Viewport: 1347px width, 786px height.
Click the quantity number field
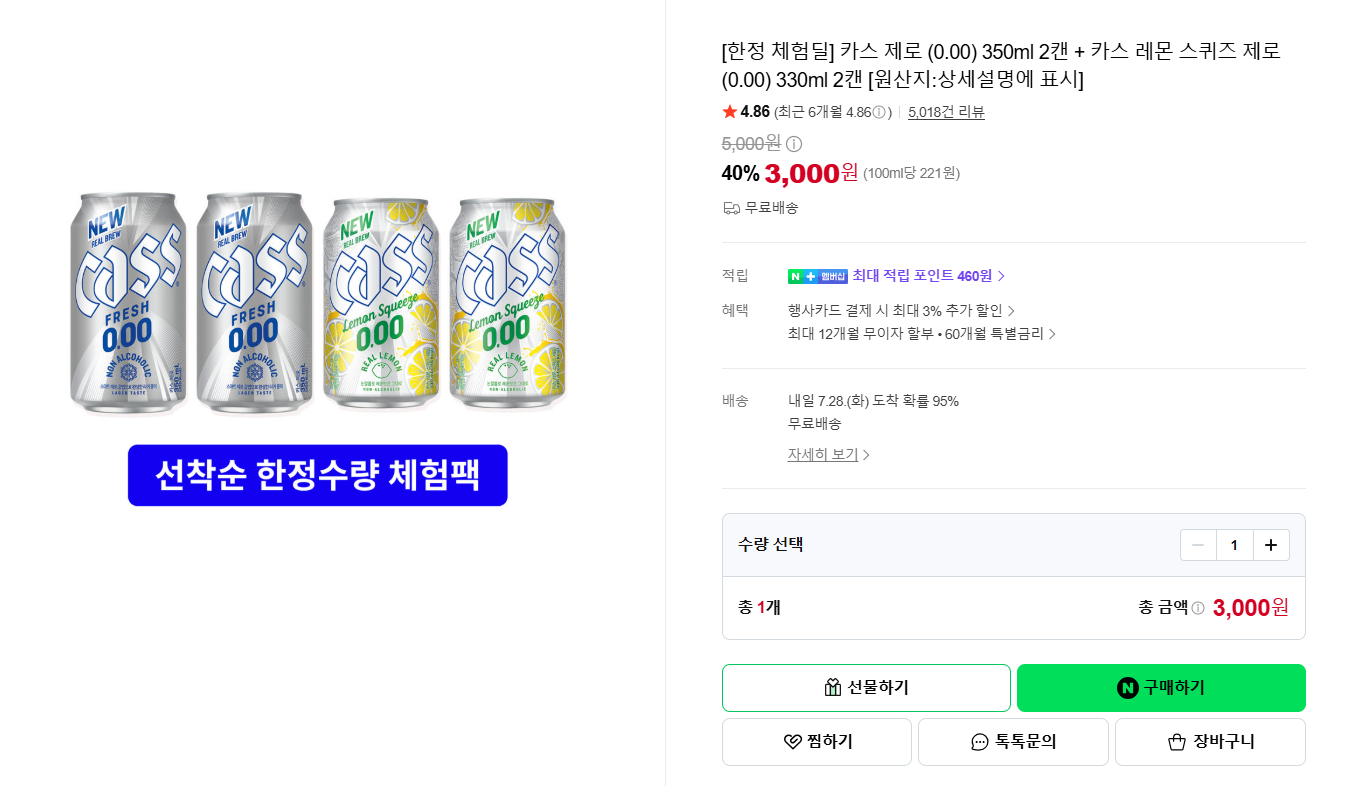tap(1234, 545)
